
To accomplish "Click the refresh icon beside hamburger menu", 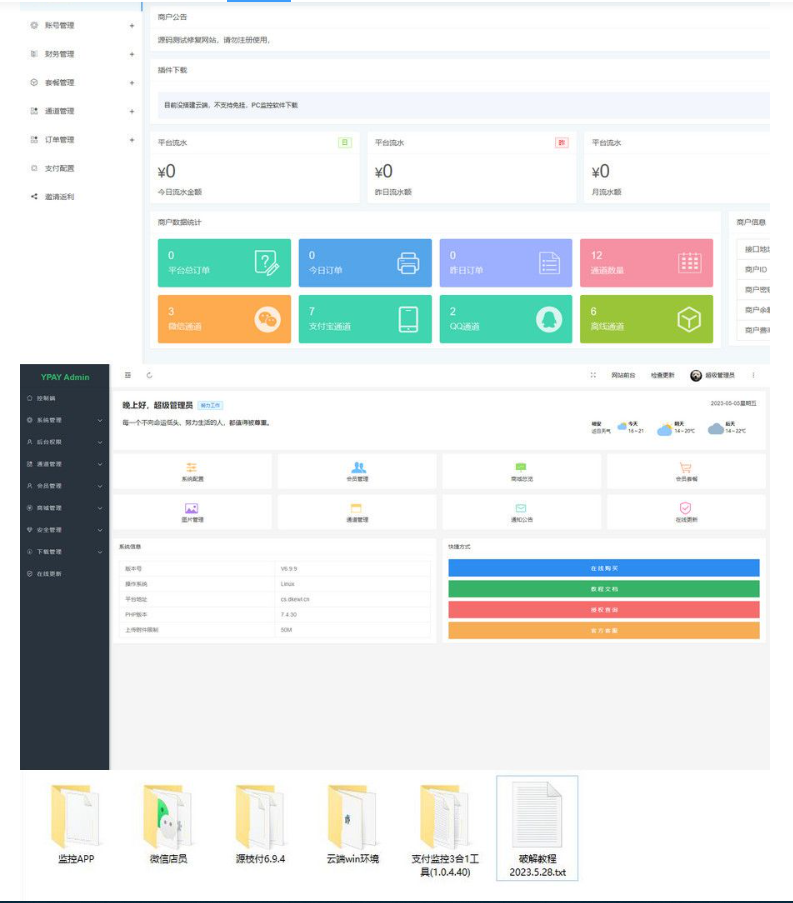I will [x=149, y=375].
